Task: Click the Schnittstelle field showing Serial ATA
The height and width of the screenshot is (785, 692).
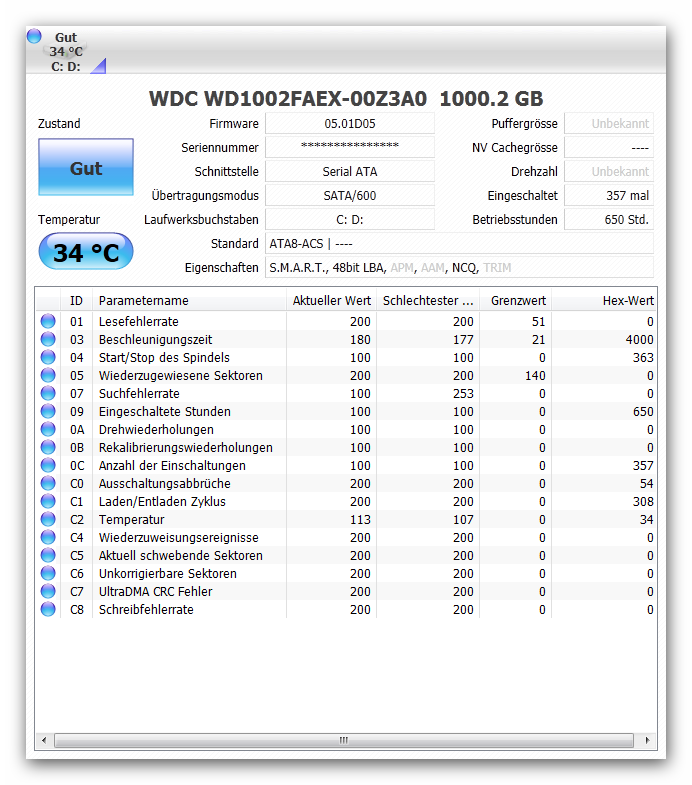Action: [350, 171]
